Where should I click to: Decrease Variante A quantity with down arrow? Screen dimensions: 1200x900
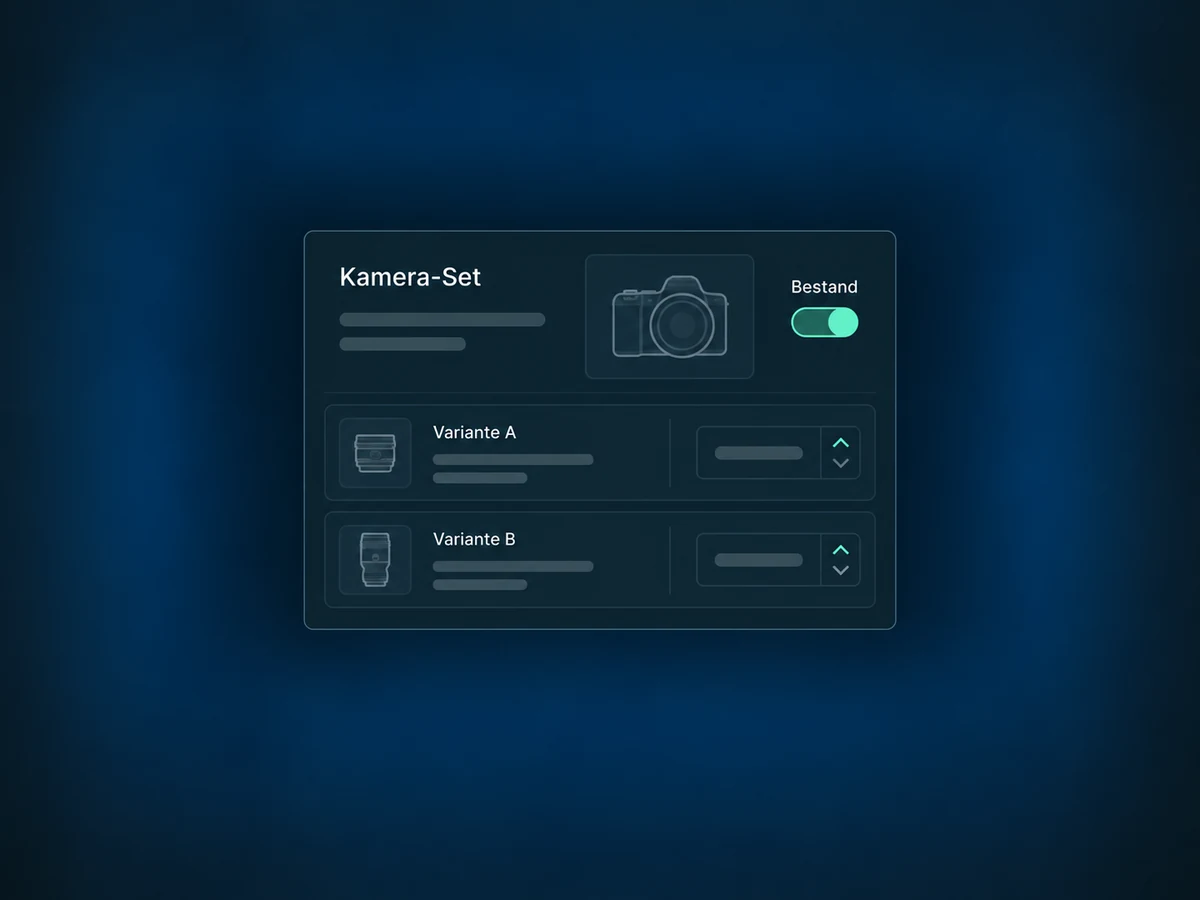click(x=841, y=463)
